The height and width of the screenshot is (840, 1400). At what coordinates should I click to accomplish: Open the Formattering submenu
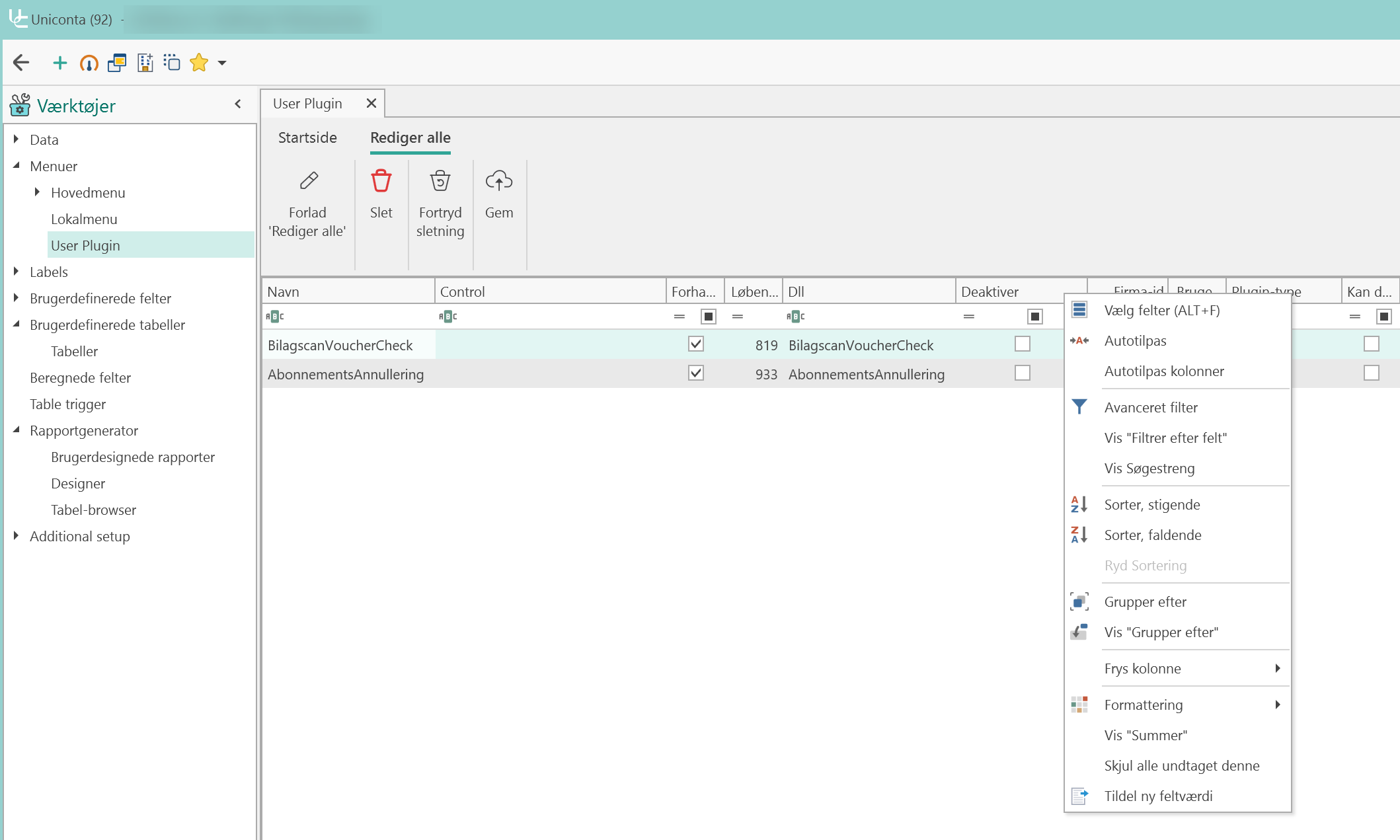pos(1178,705)
